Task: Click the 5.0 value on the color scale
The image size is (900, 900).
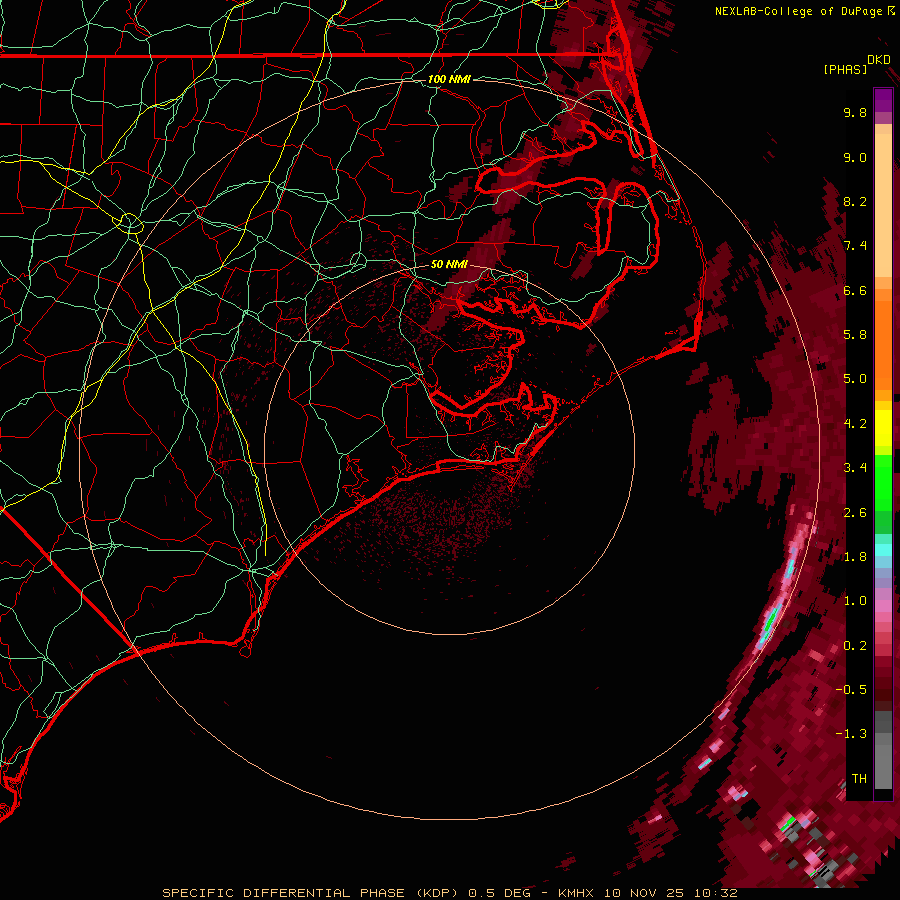Action: point(855,379)
